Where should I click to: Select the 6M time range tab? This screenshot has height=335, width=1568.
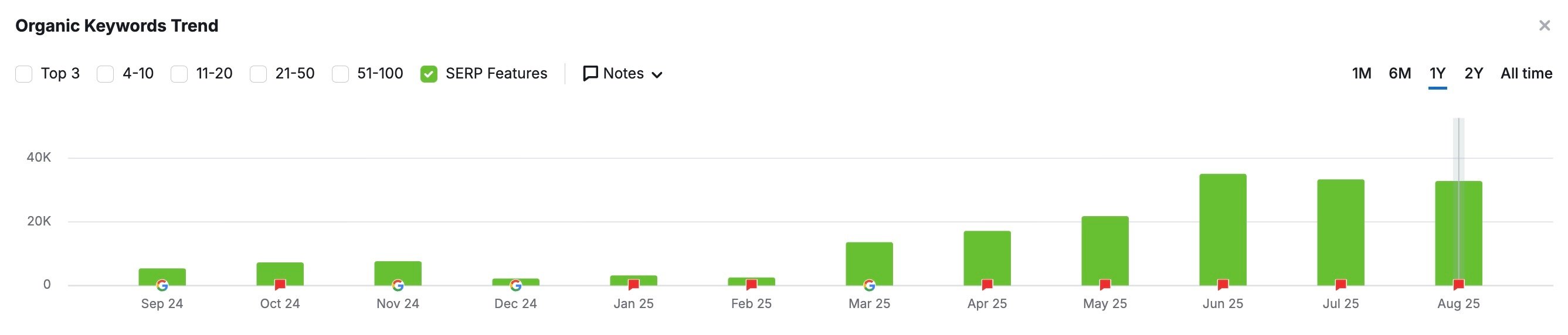(1399, 74)
